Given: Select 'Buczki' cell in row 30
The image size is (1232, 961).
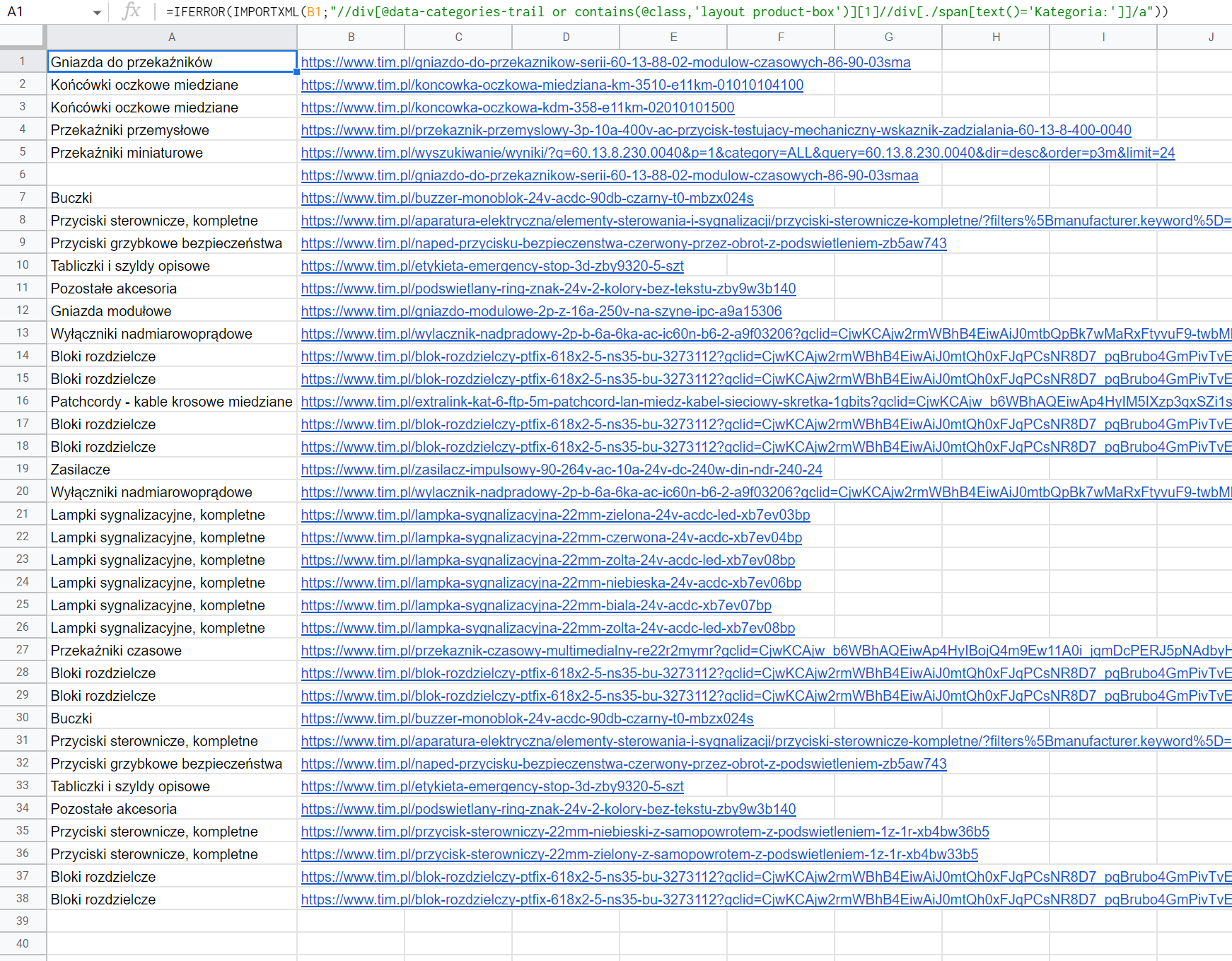Looking at the screenshot, I should tap(172, 718).
